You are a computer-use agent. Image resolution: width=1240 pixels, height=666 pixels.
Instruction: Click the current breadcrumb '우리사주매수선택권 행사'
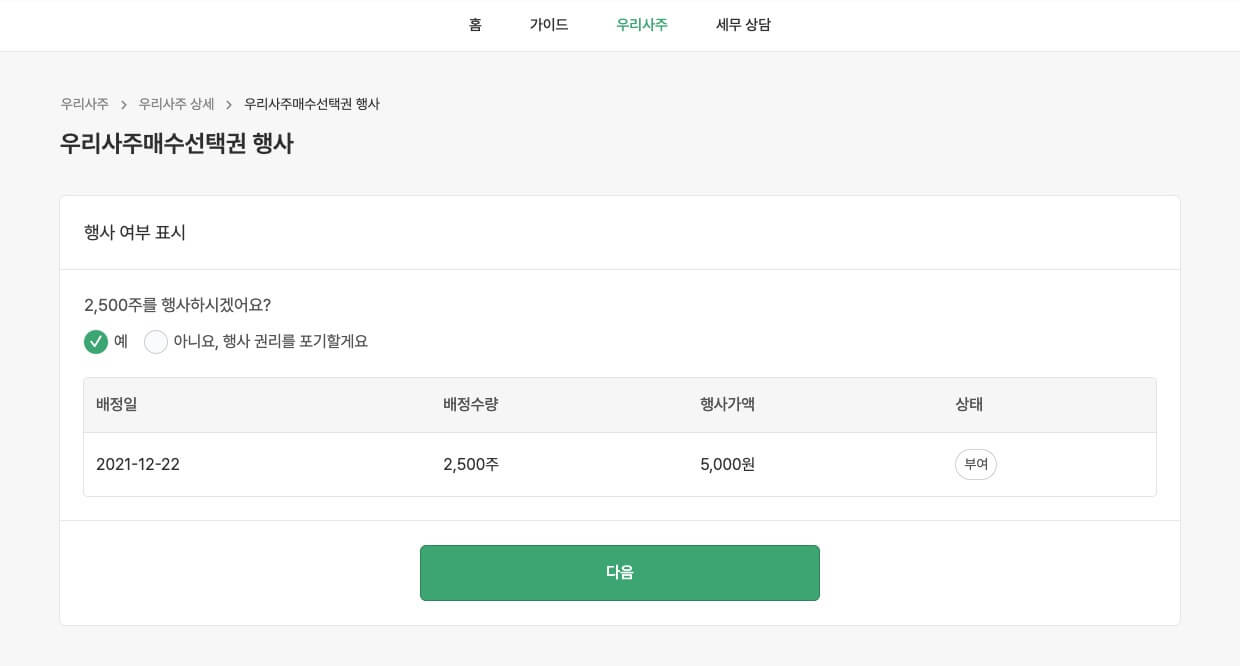tap(312, 104)
